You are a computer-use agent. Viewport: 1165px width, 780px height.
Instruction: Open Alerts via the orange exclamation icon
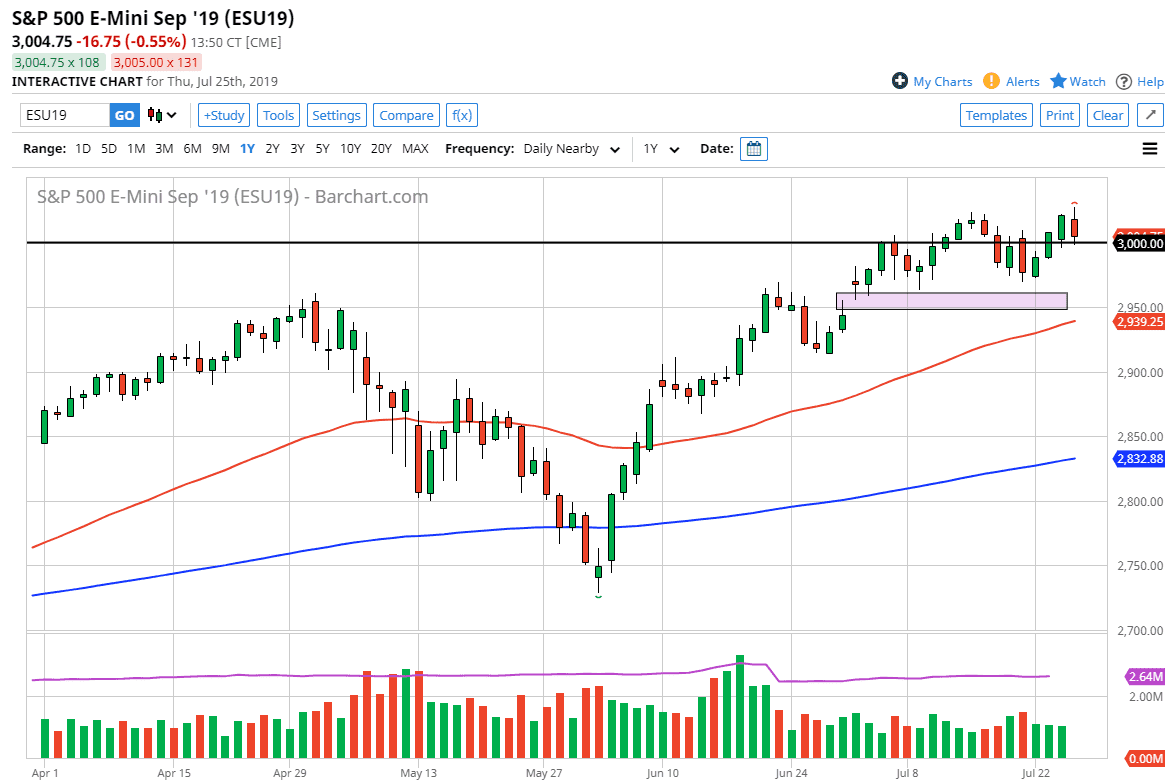coord(990,81)
